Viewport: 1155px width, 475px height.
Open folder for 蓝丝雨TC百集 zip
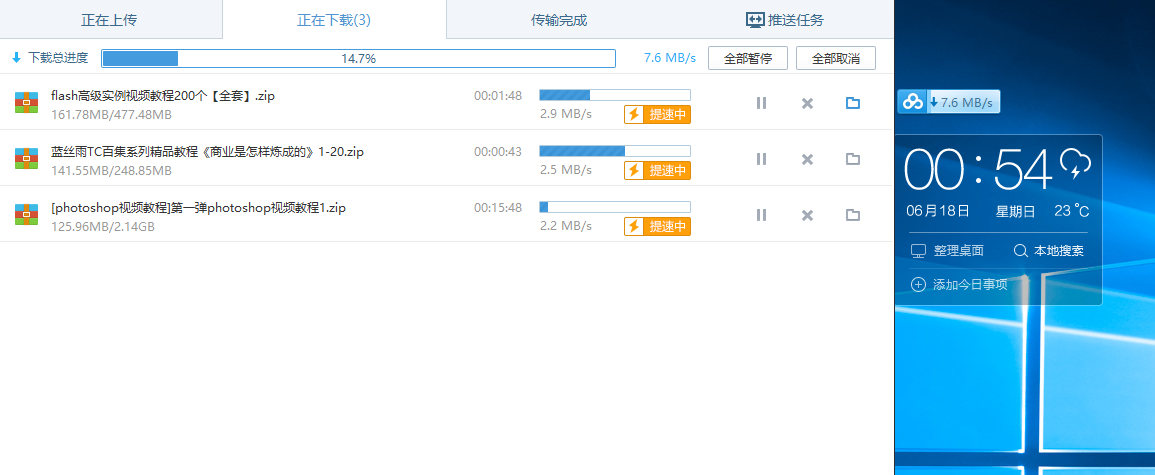point(853,159)
